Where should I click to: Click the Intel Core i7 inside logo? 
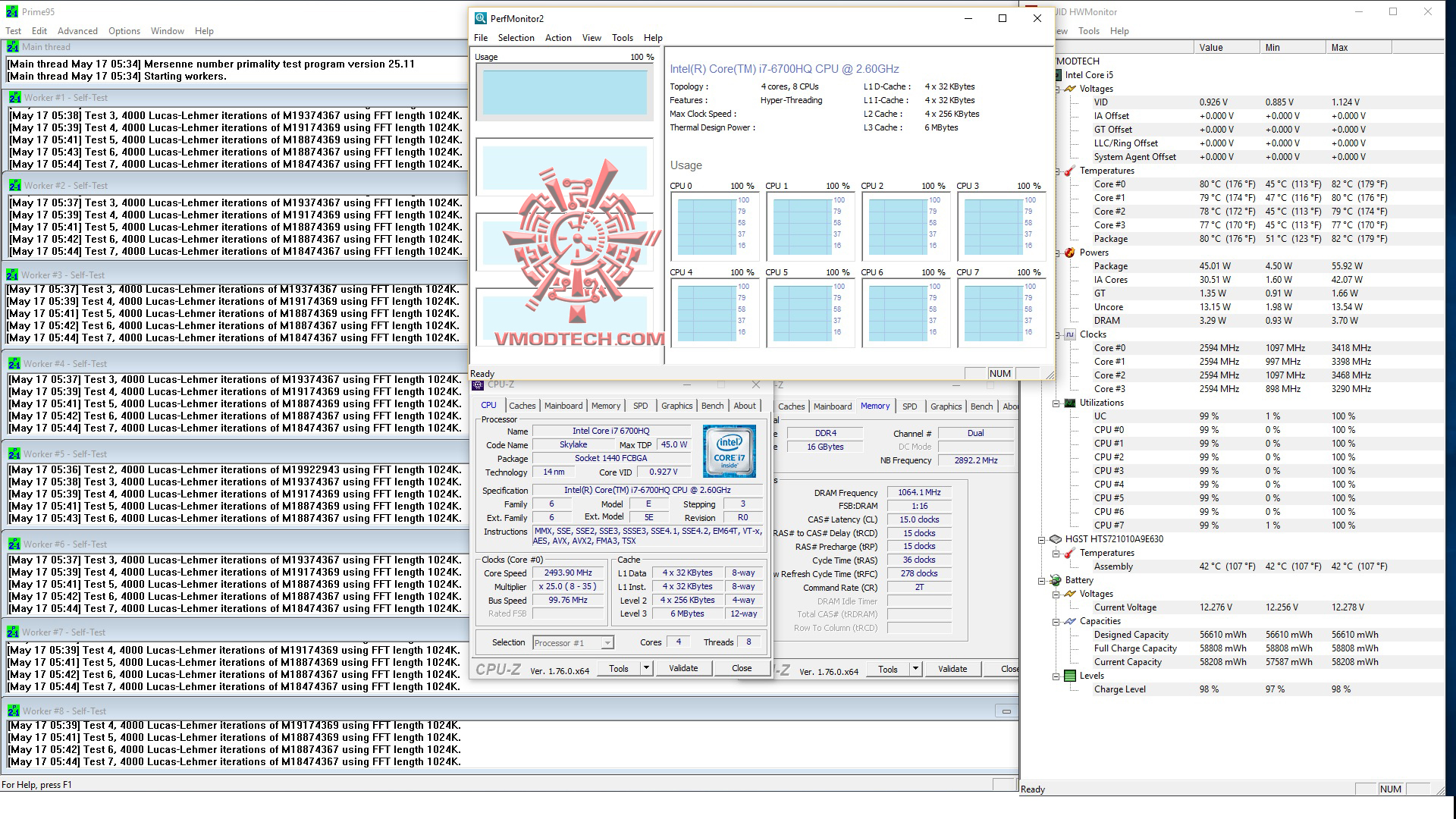tap(729, 450)
